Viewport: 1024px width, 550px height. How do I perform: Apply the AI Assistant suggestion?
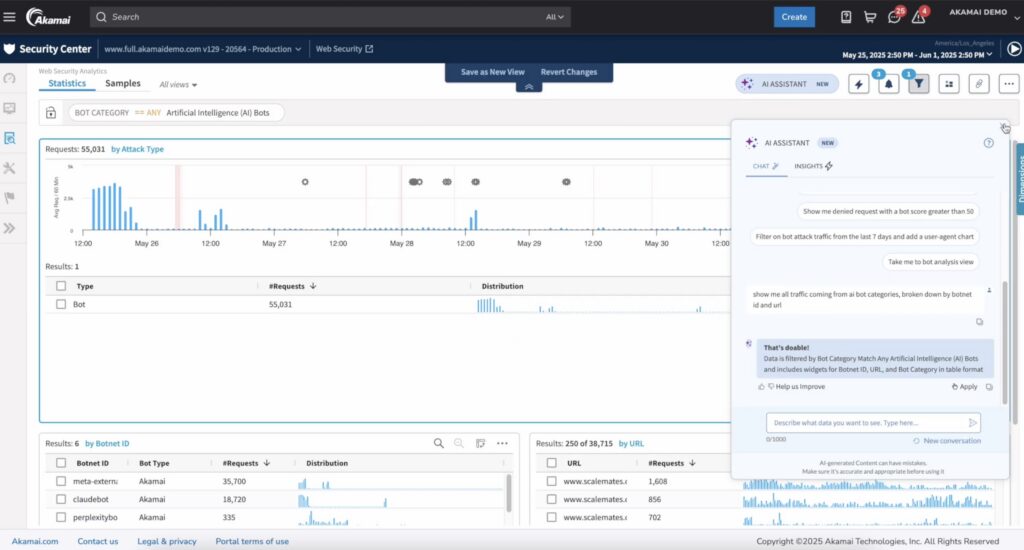coord(965,387)
